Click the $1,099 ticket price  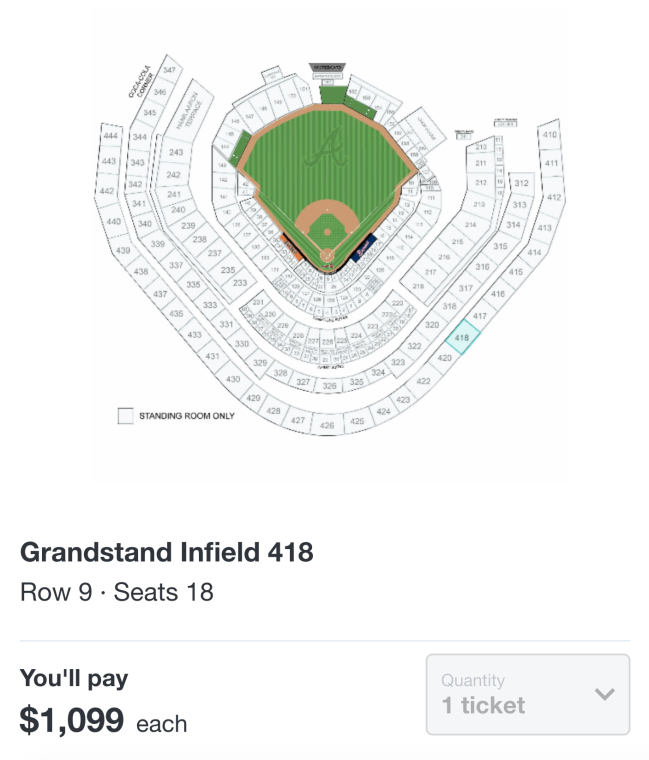pyautogui.click(x=72, y=720)
